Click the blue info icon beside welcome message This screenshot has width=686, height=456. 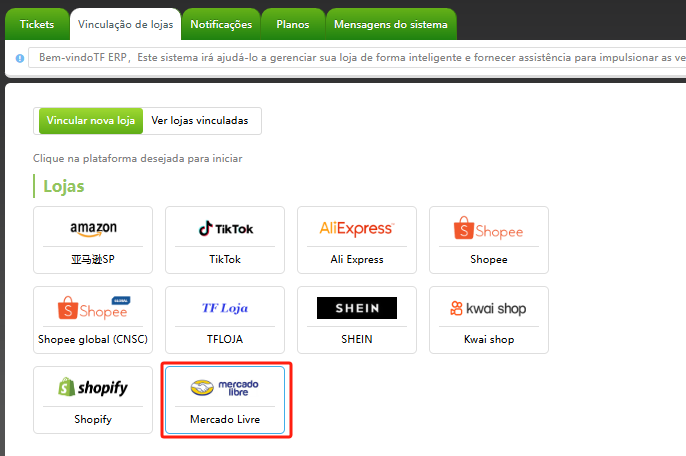20,58
